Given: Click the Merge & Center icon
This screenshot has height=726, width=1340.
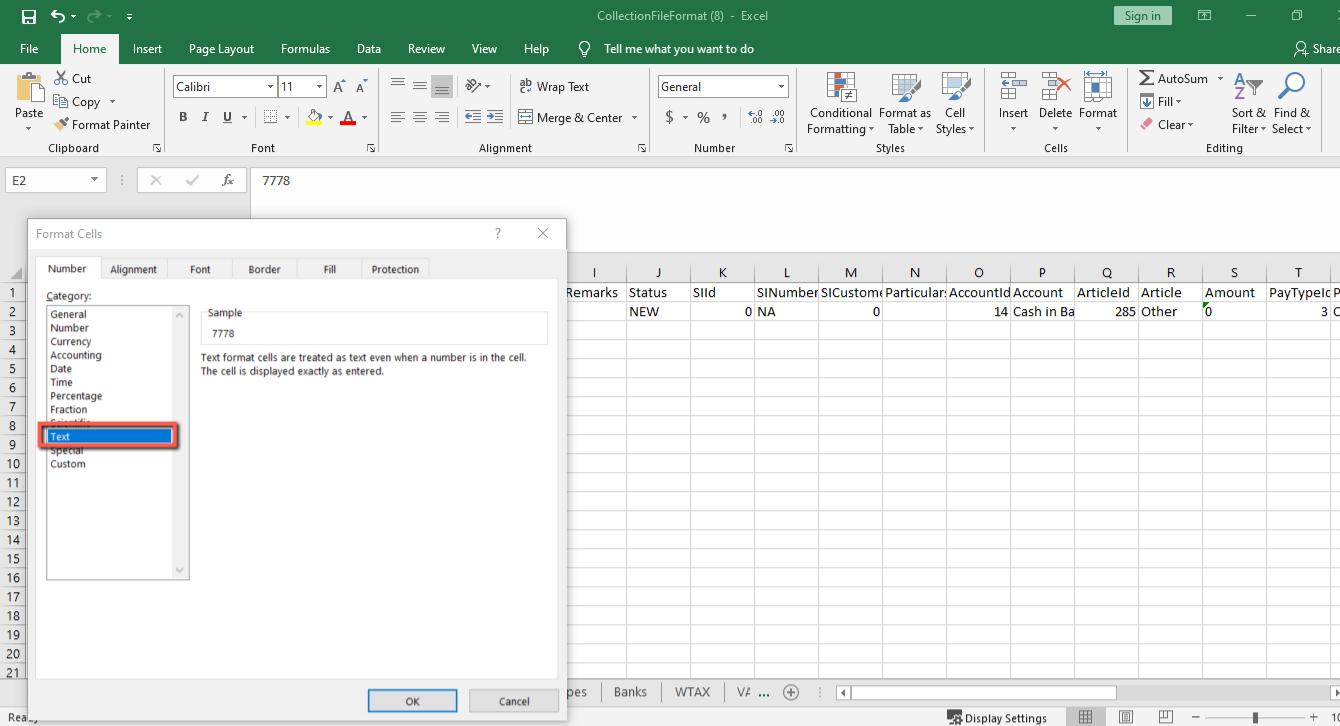Looking at the screenshot, I should pos(526,118).
